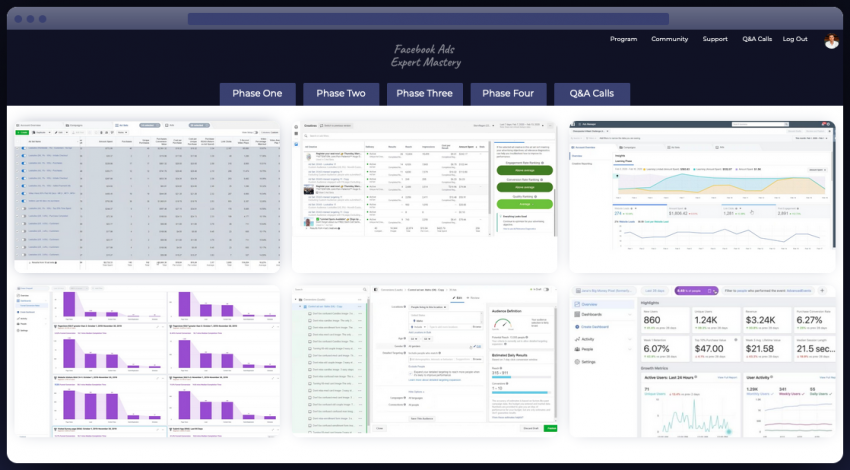This screenshot has width=850, height=470.
Task: Click the 6.27% conversion rate value
Action: pyautogui.click(x=809, y=320)
